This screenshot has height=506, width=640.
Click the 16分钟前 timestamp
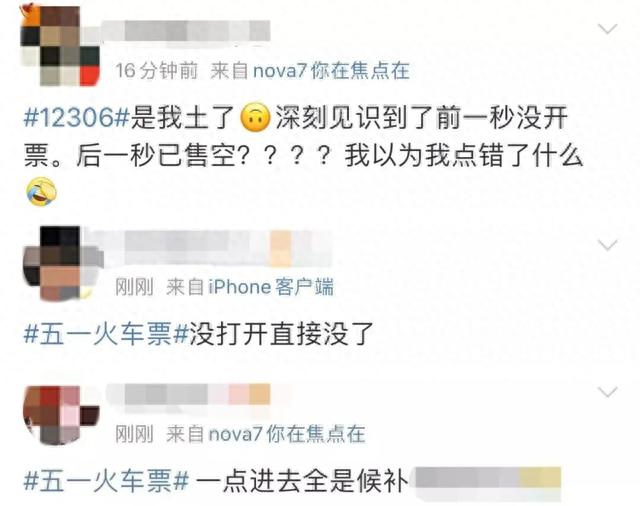[x=157, y=71]
